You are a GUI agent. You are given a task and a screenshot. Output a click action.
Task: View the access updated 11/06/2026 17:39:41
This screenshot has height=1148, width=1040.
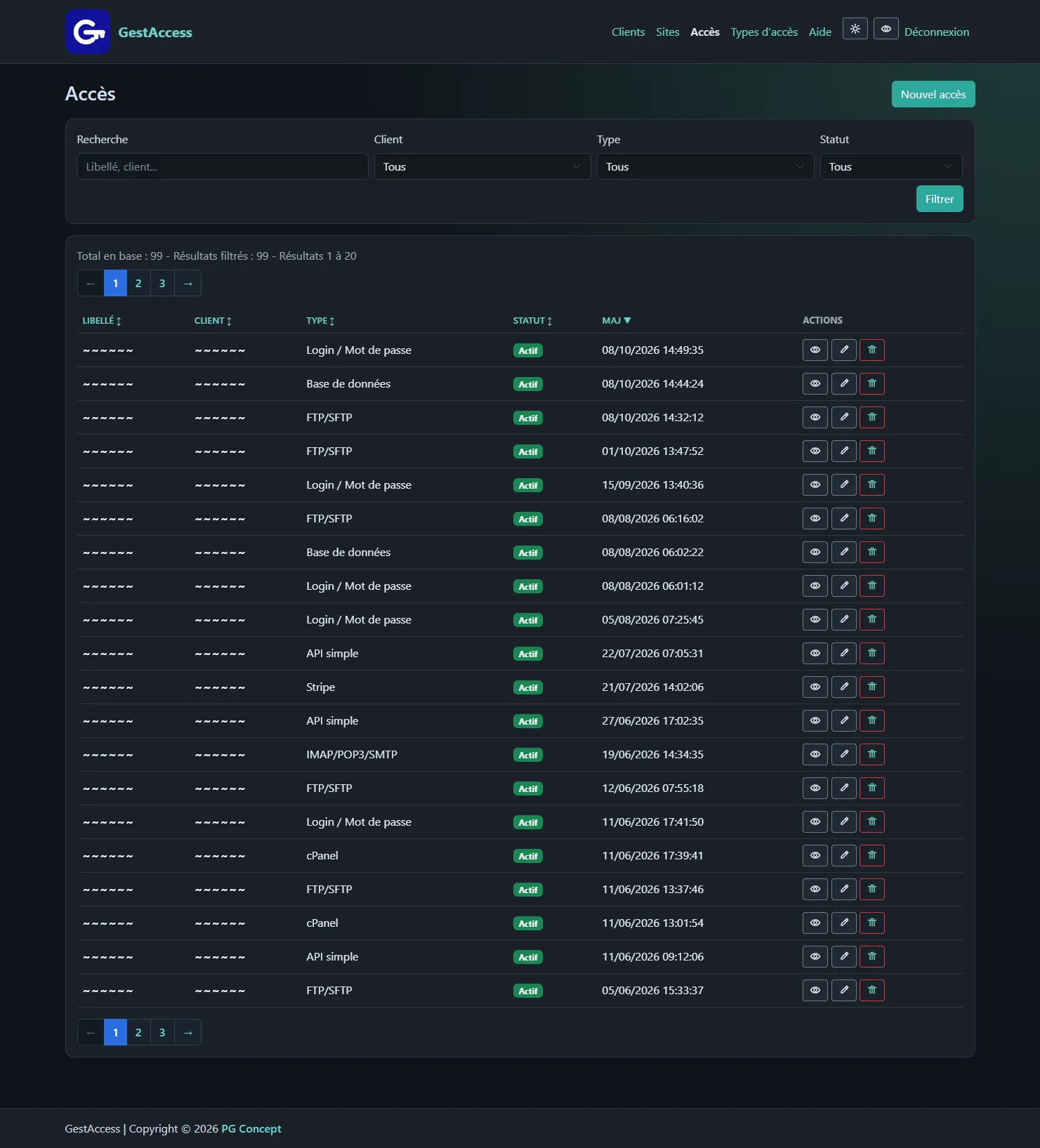tap(815, 855)
